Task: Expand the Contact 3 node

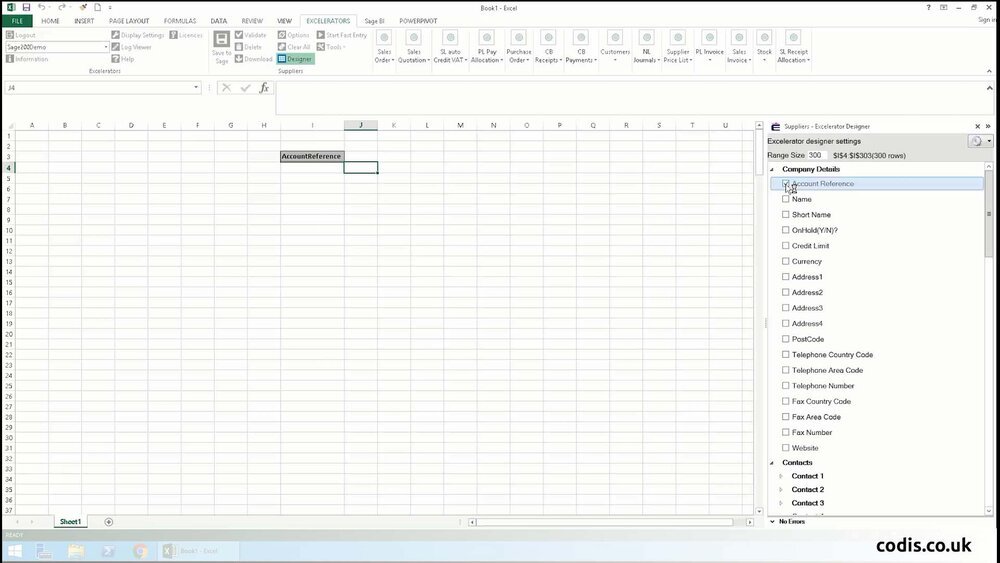Action: [781, 503]
